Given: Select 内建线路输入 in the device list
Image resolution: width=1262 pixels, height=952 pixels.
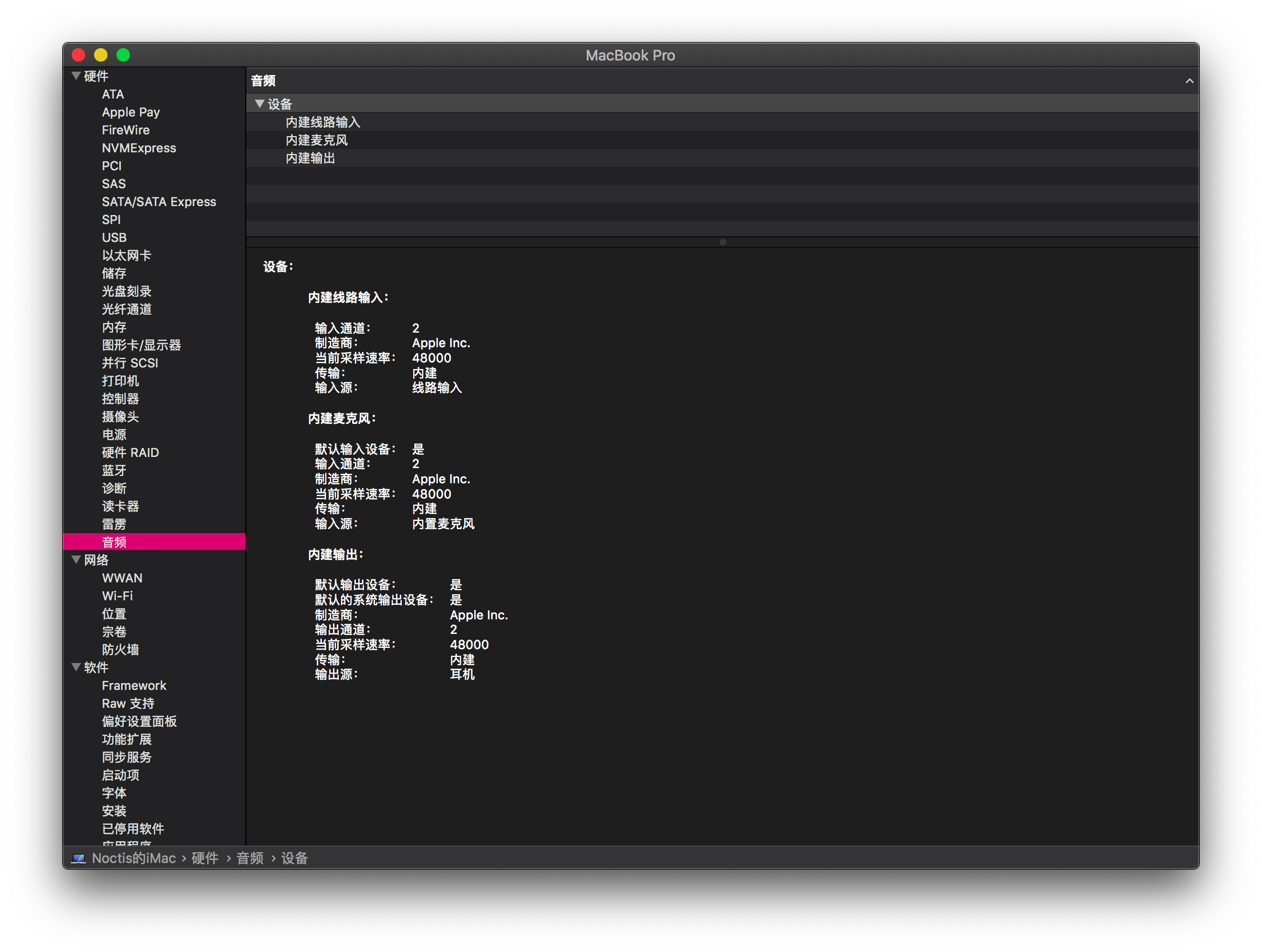Looking at the screenshot, I should click(x=323, y=122).
